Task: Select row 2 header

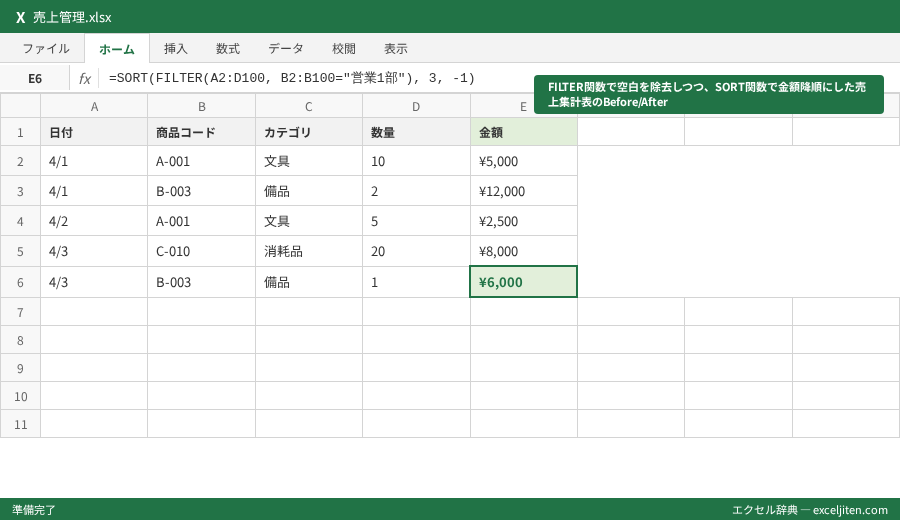Action: tap(20, 161)
